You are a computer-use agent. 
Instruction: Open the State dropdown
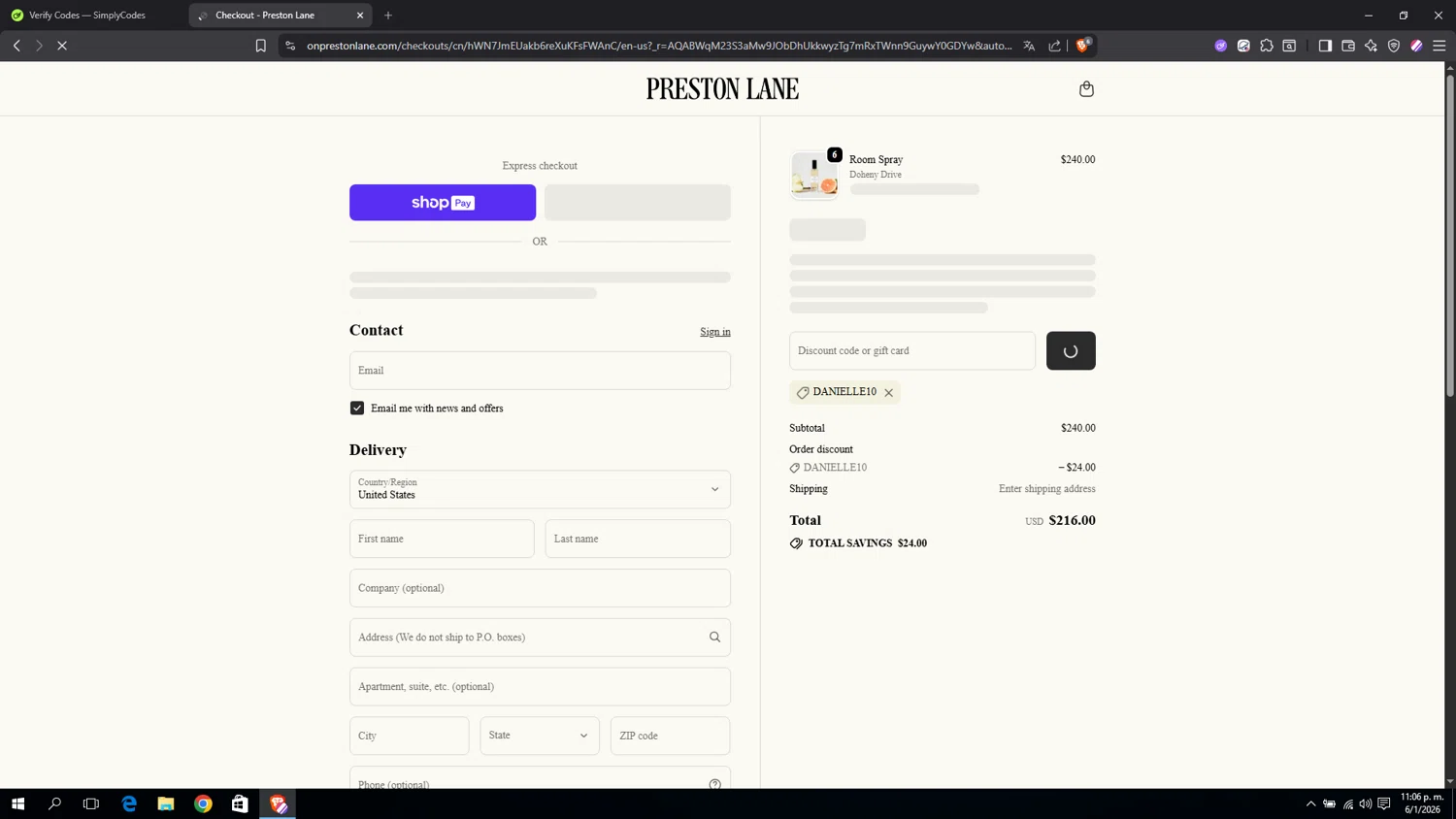(x=540, y=736)
